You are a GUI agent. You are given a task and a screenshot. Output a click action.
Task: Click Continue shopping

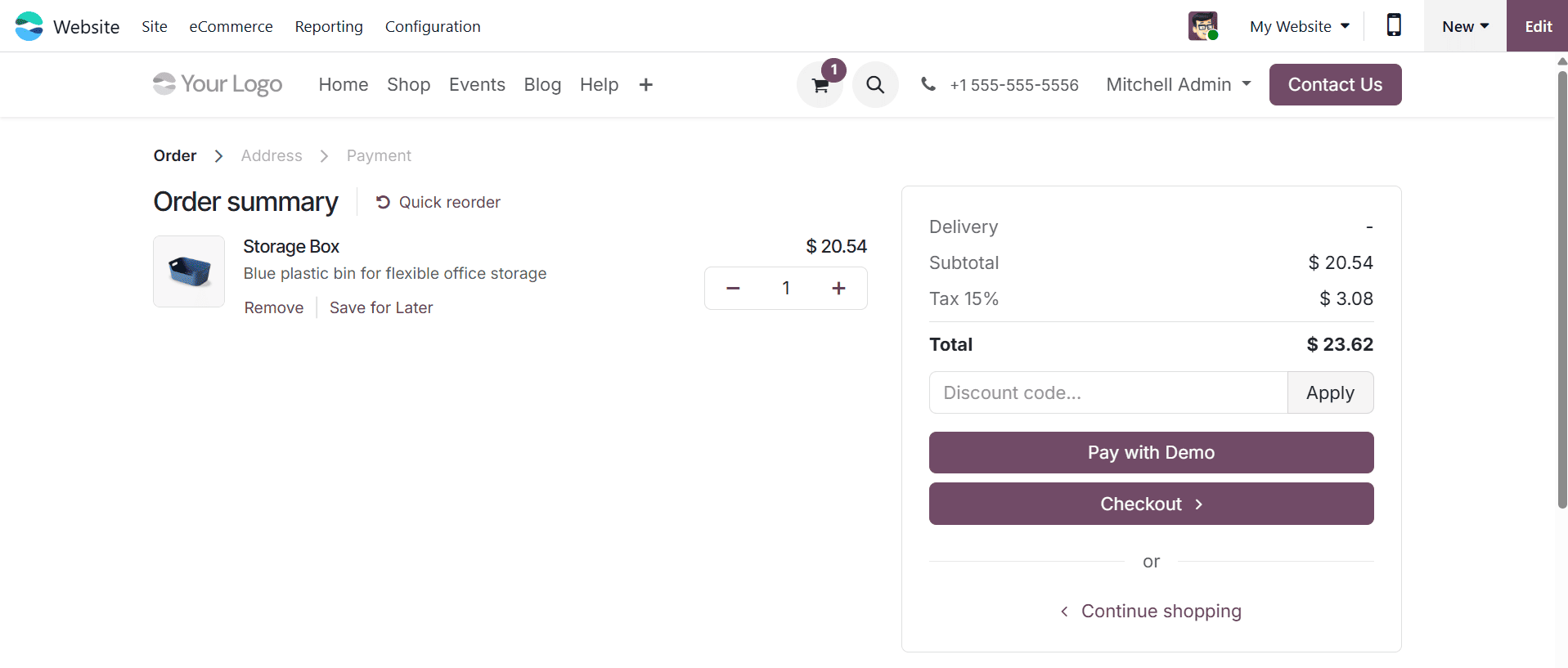1151,611
